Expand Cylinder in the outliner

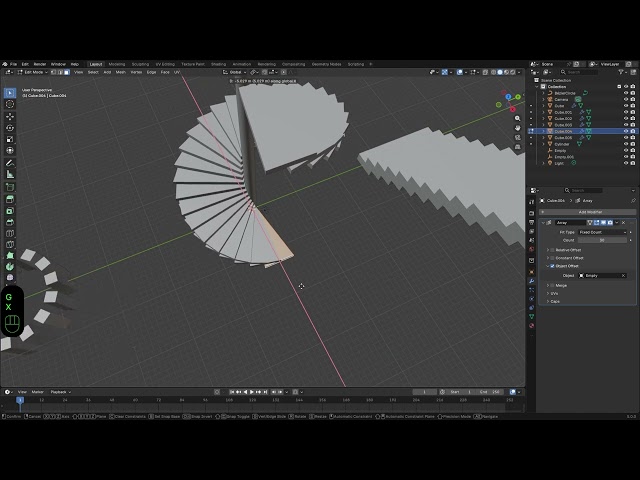543,144
